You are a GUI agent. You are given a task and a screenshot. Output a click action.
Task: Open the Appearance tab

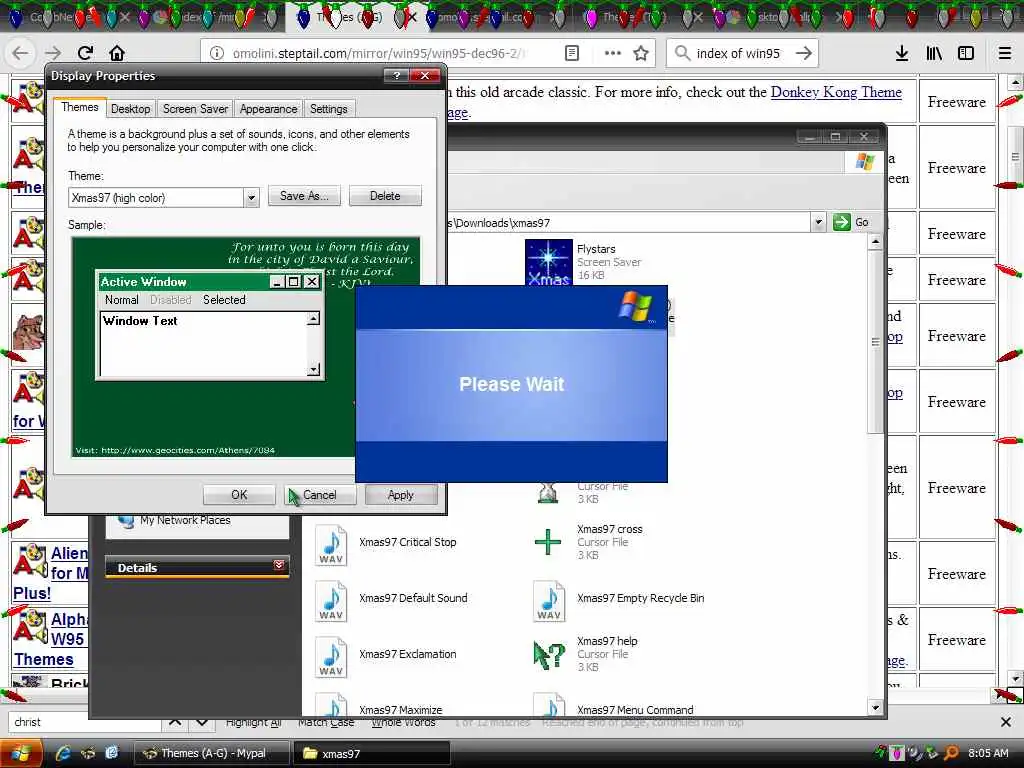coord(268,109)
